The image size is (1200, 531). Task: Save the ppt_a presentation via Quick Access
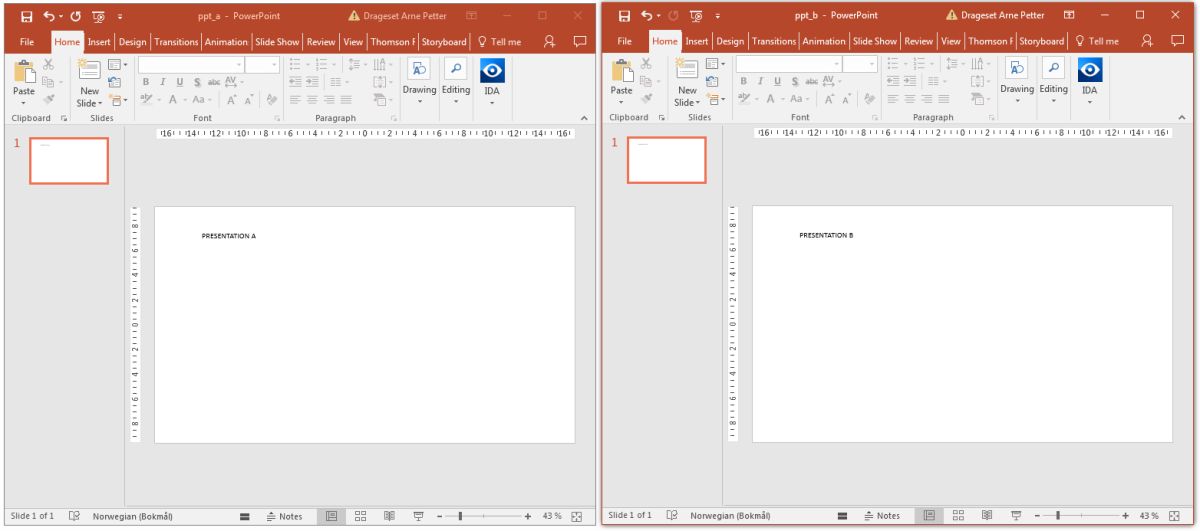click(x=25, y=16)
